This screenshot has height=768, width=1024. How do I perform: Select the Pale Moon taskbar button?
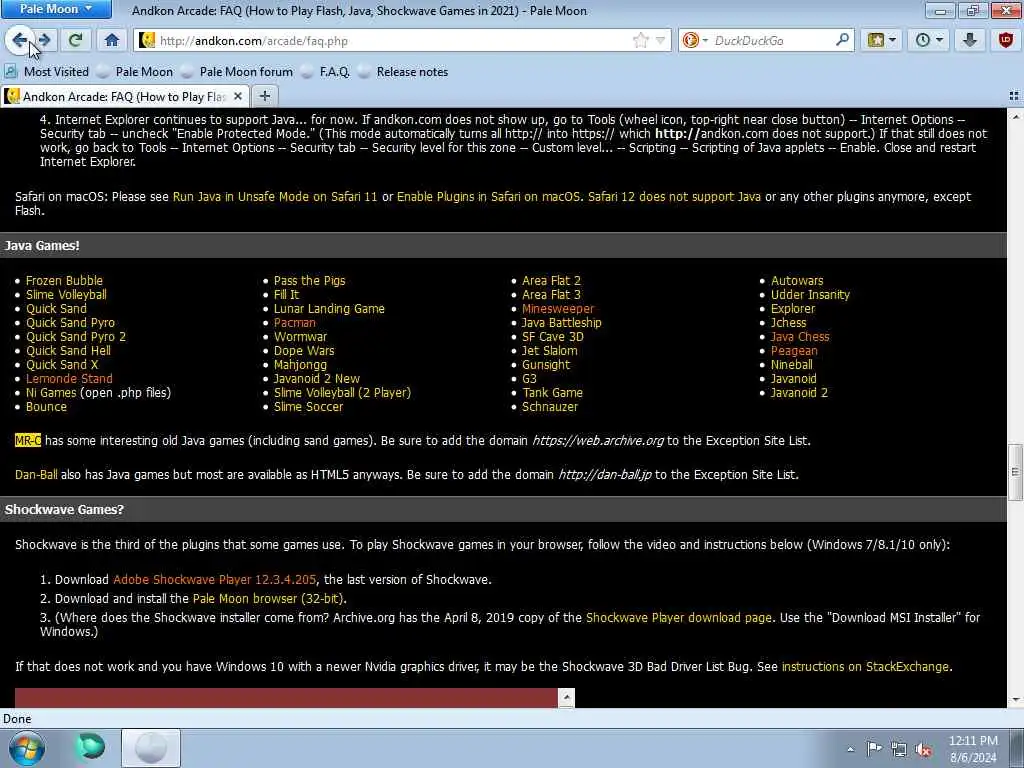[151, 748]
